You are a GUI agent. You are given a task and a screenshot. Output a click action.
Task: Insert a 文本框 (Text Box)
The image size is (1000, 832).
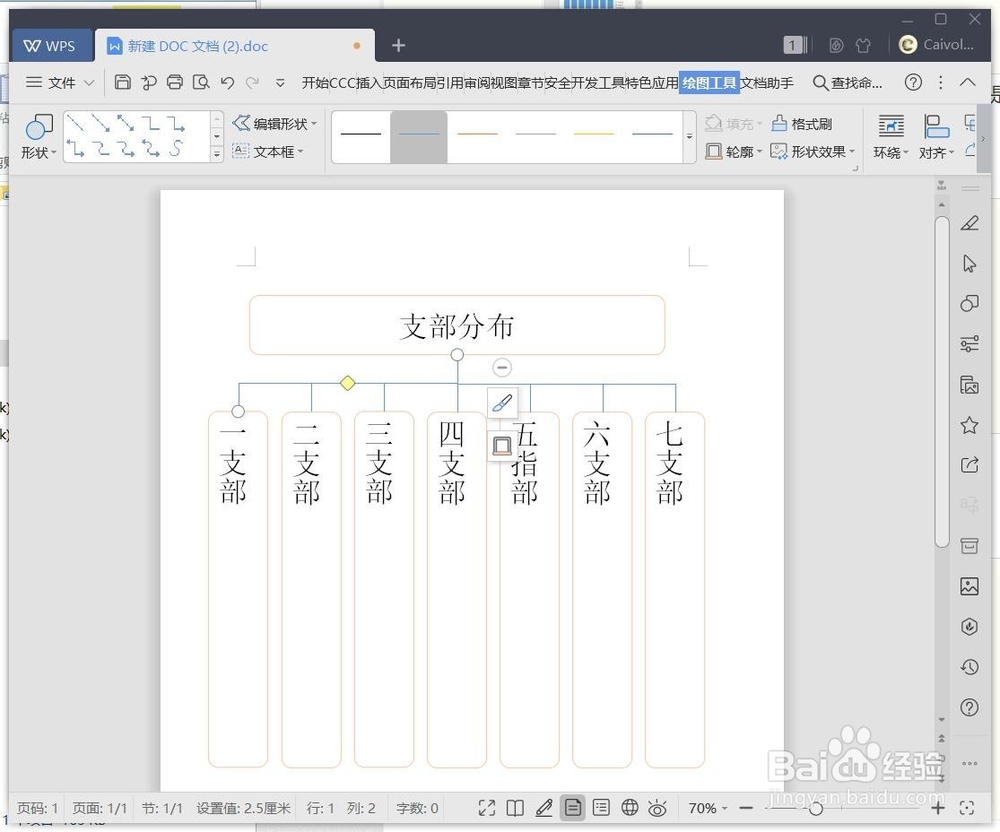[270, 152]
